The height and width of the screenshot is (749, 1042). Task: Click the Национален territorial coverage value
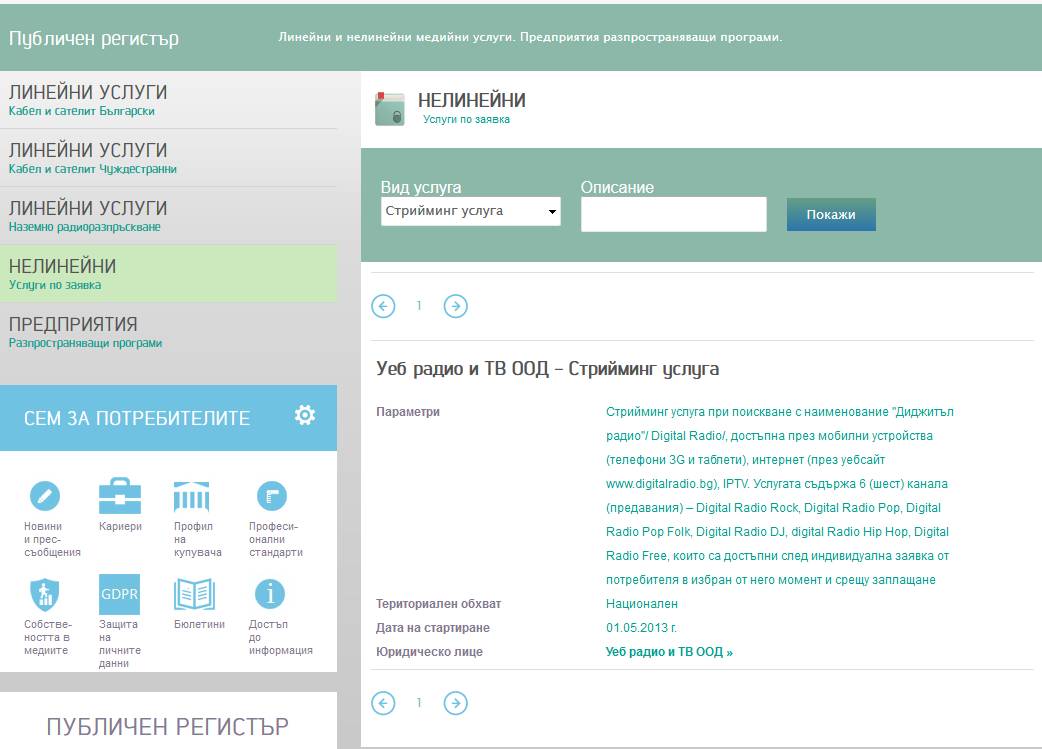point(642,604)
